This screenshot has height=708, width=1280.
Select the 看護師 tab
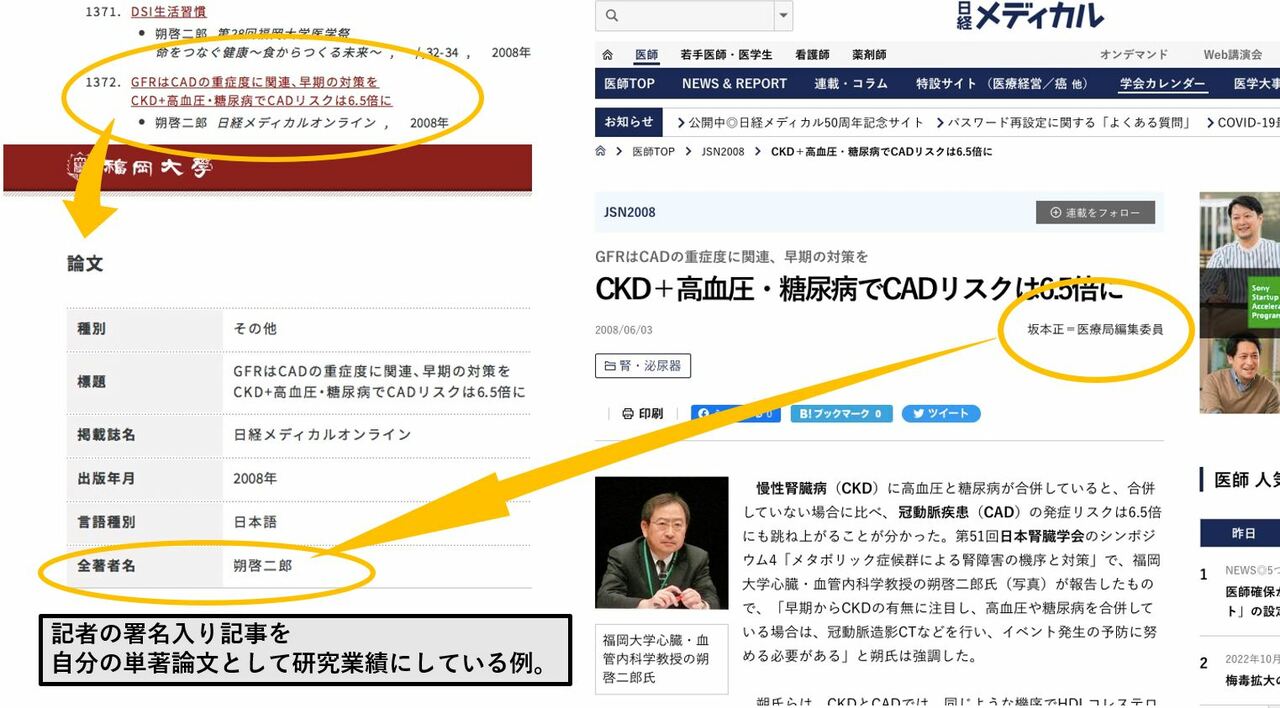pyautogui.click(x=812, y=55)
